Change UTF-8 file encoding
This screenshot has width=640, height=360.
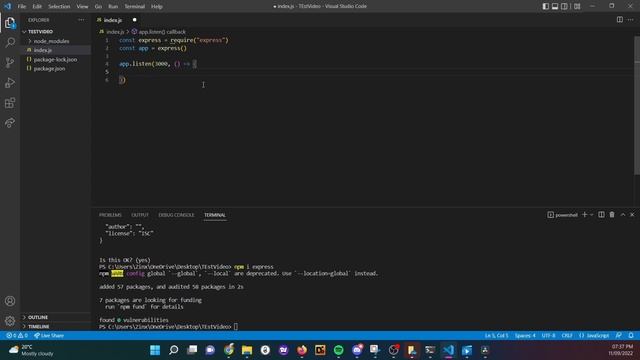tap(548, 336)
